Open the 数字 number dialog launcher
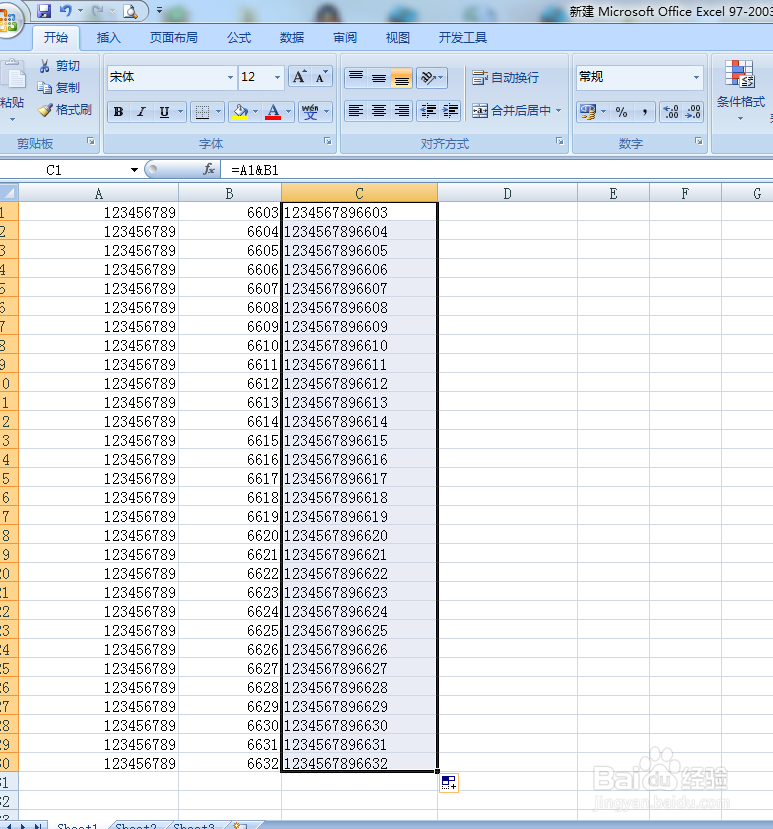The image size is (773, 829). pos(698,141)
